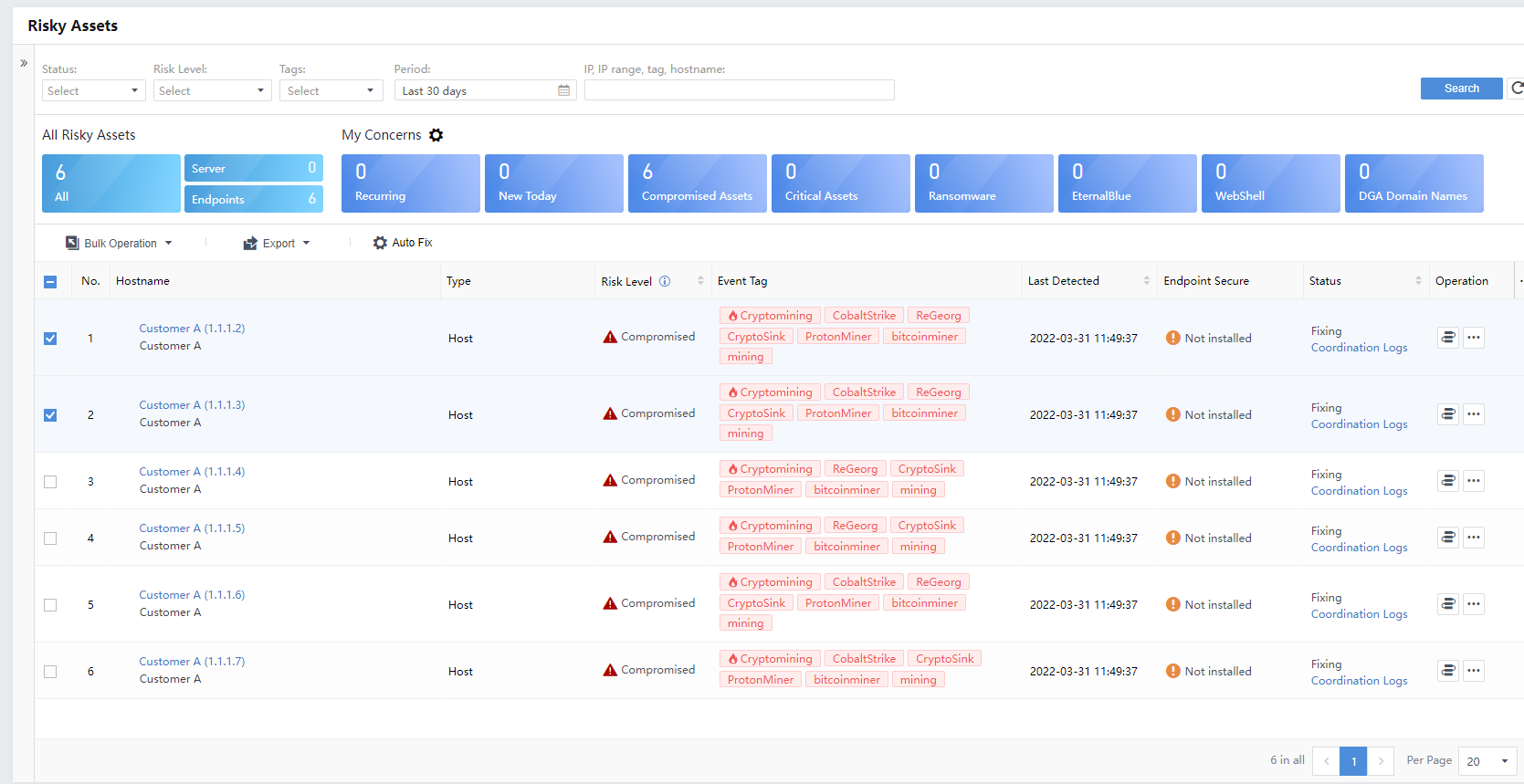Select the Compromised Assets tile
The width and height of the screenshot is (1524, 784).
(697, 183)
